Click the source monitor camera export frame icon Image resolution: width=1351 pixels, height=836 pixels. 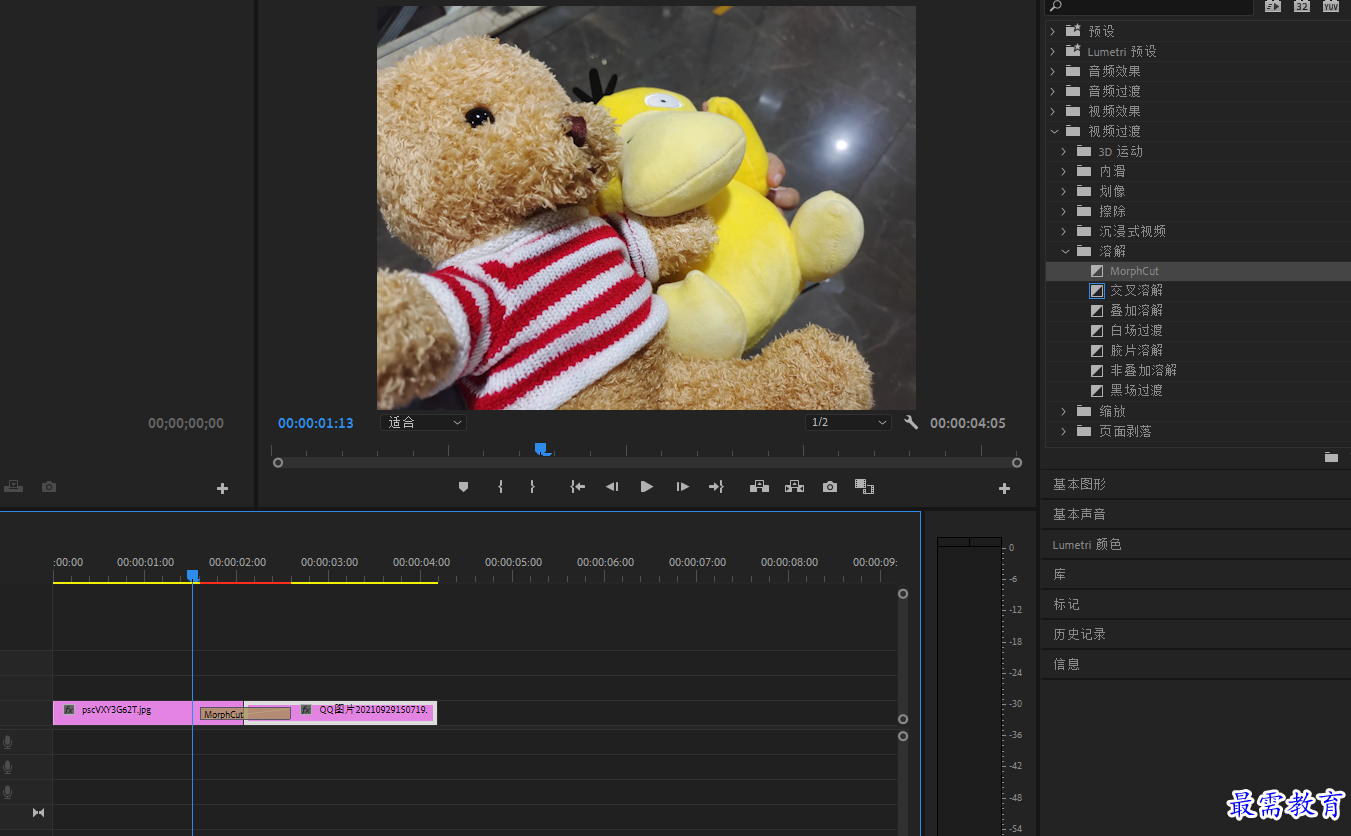point(49,487)
